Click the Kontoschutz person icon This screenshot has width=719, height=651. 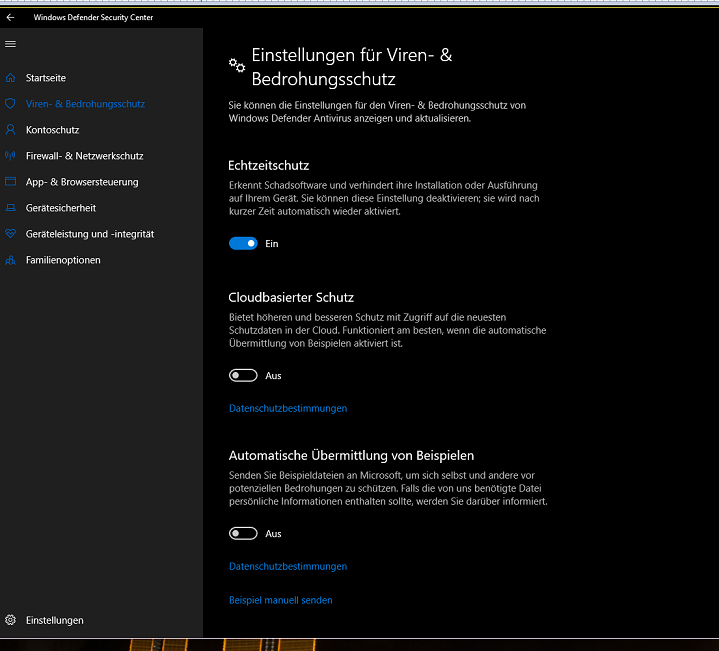pos(11,130)
